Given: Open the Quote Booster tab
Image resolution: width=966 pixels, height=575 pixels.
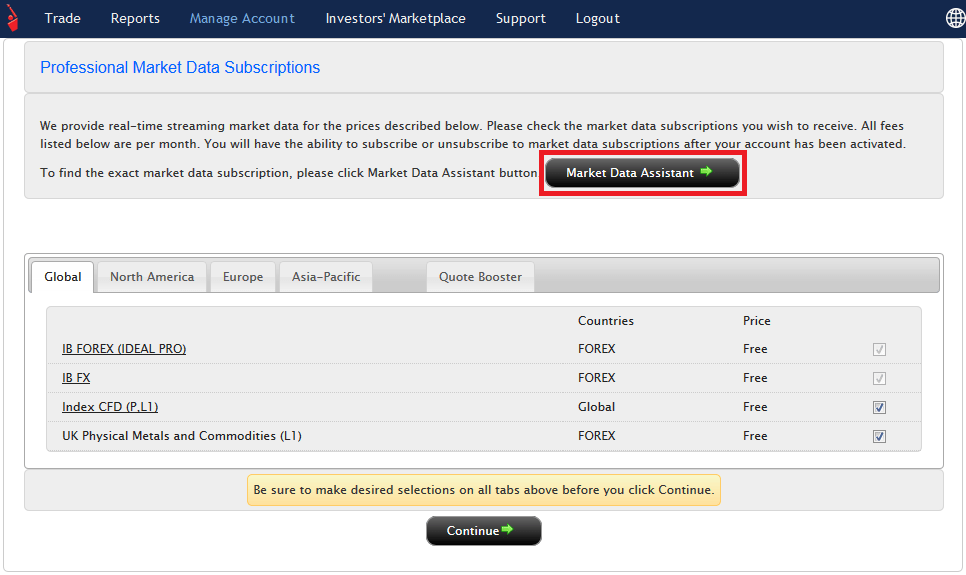Looking at the screenshot, I should tap(480, 277).
